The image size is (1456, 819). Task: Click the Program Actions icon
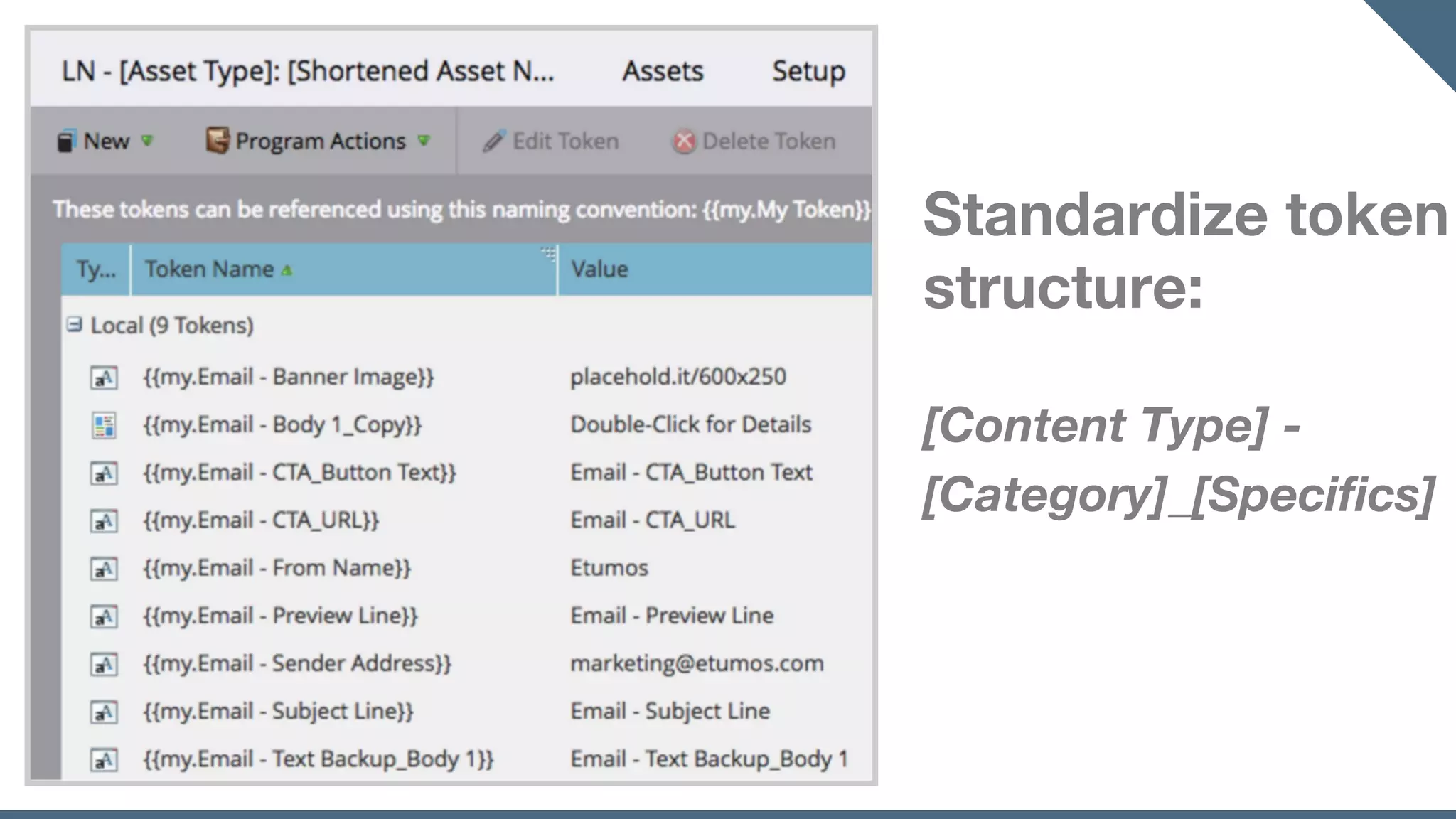click(218, 140)
